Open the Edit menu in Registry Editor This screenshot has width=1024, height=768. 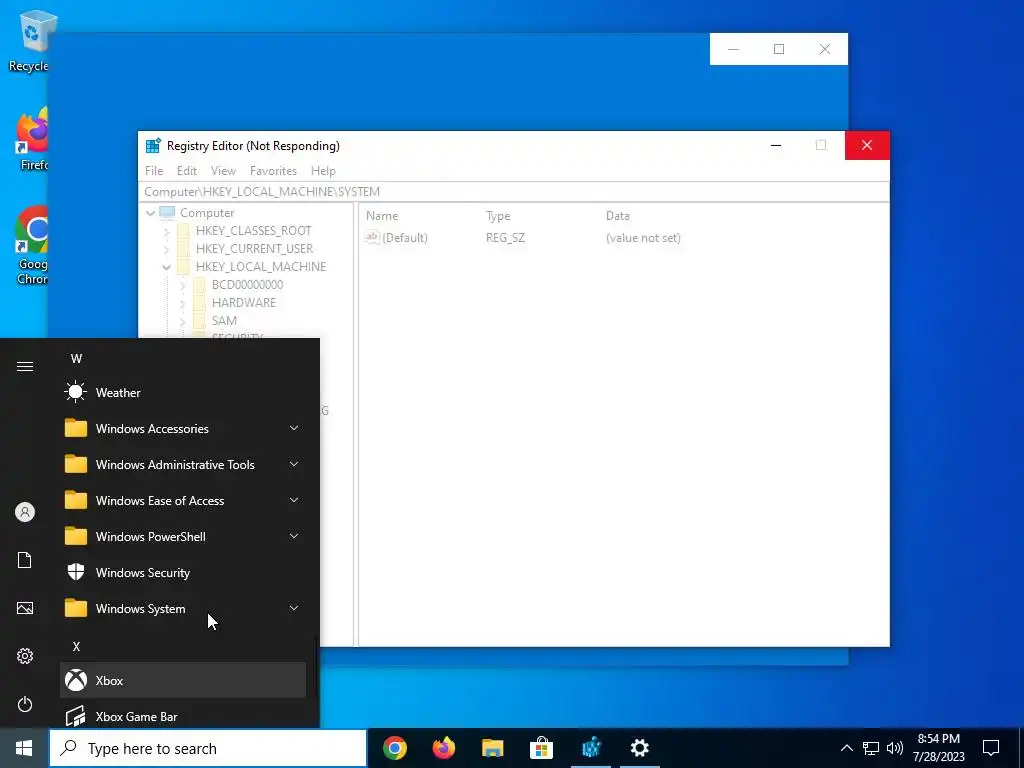tap(187, 170)
